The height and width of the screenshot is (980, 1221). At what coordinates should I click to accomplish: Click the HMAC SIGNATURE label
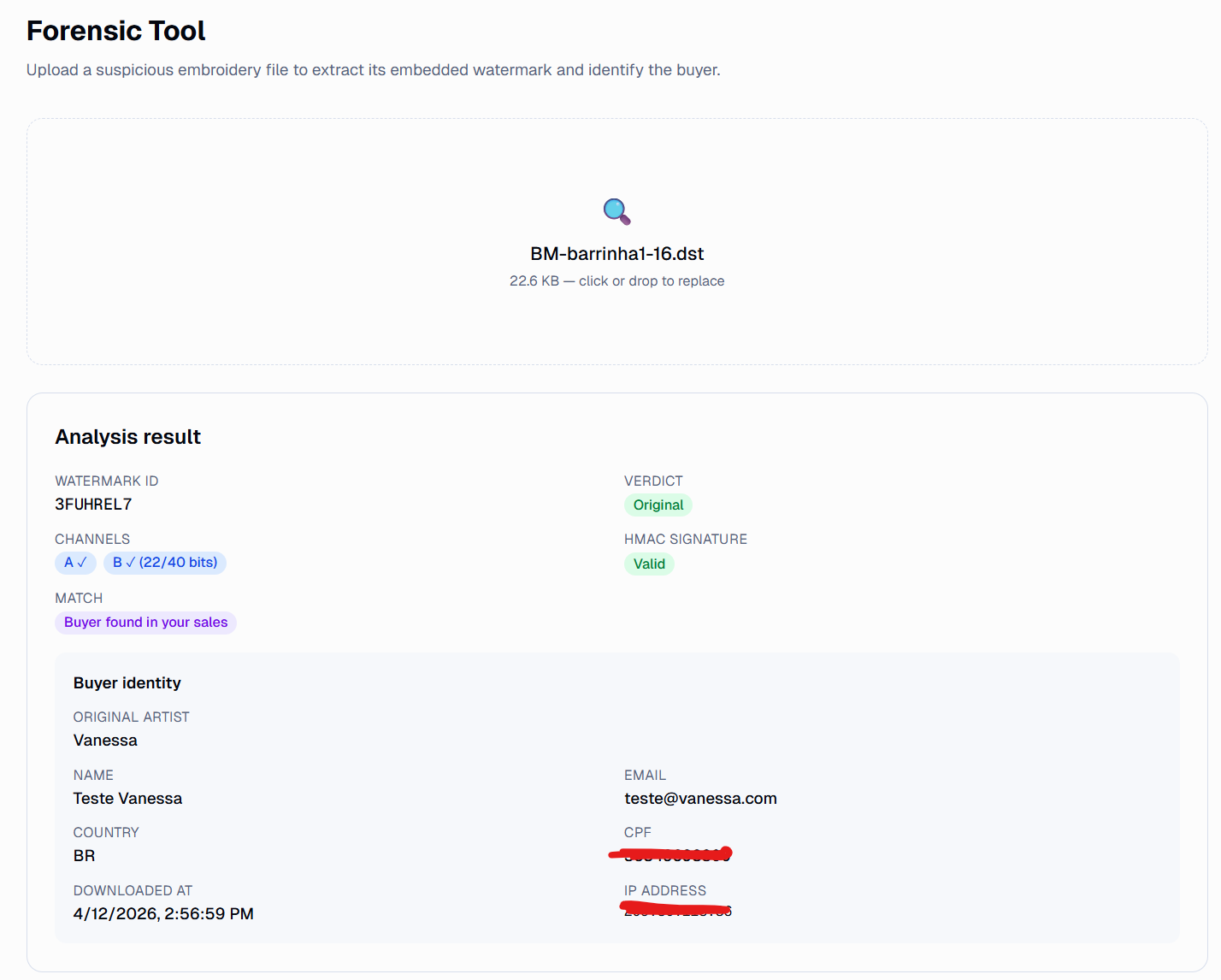(x=685, y=540)
